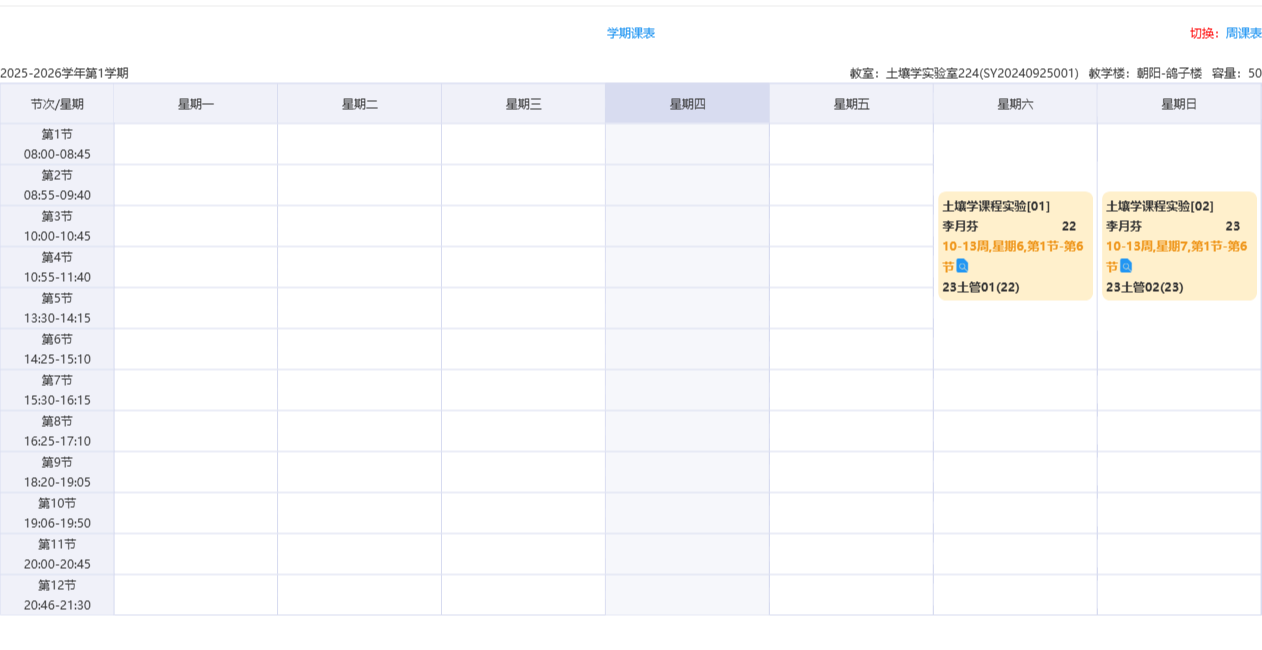Click class name 23土管01(22) in Saturday card

coord(980,287)
